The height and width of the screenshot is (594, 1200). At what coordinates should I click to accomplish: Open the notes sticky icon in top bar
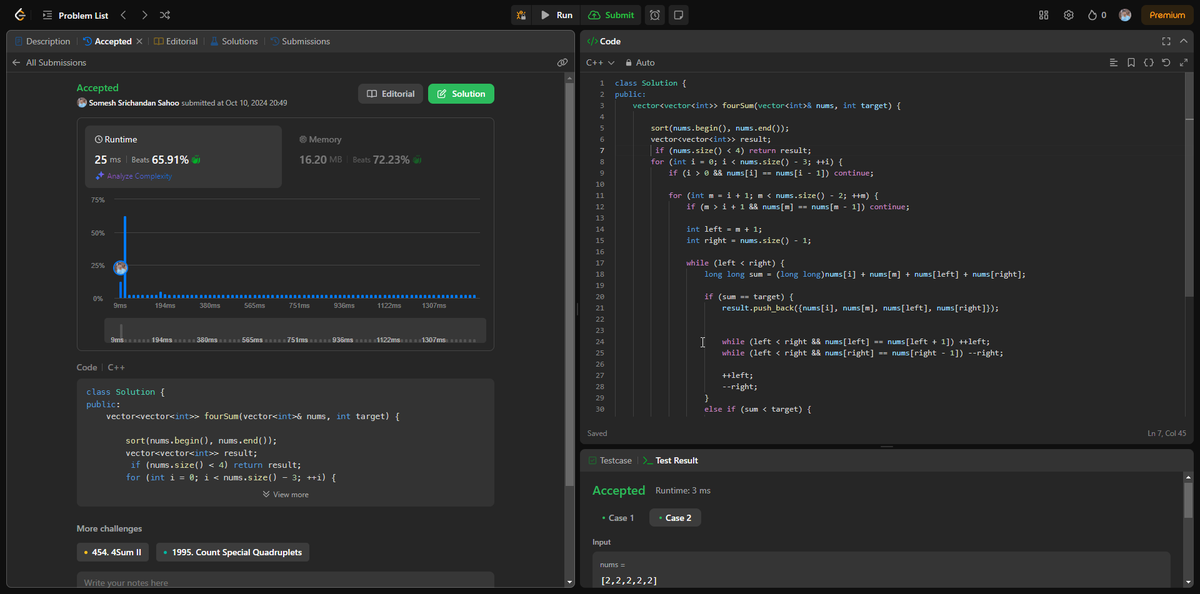point(679,15)
